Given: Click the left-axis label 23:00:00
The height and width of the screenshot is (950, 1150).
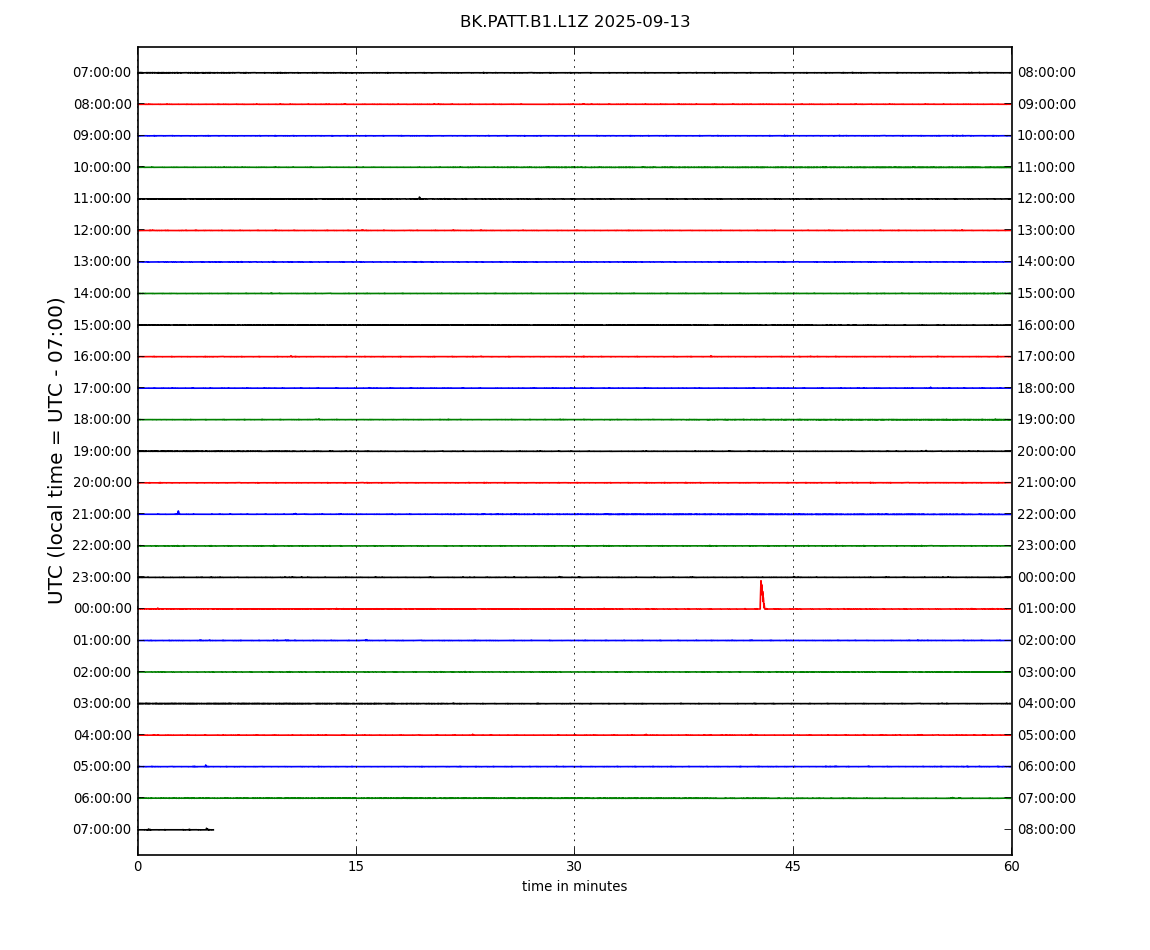Looking at the screenshot, I should click(102, 577).
